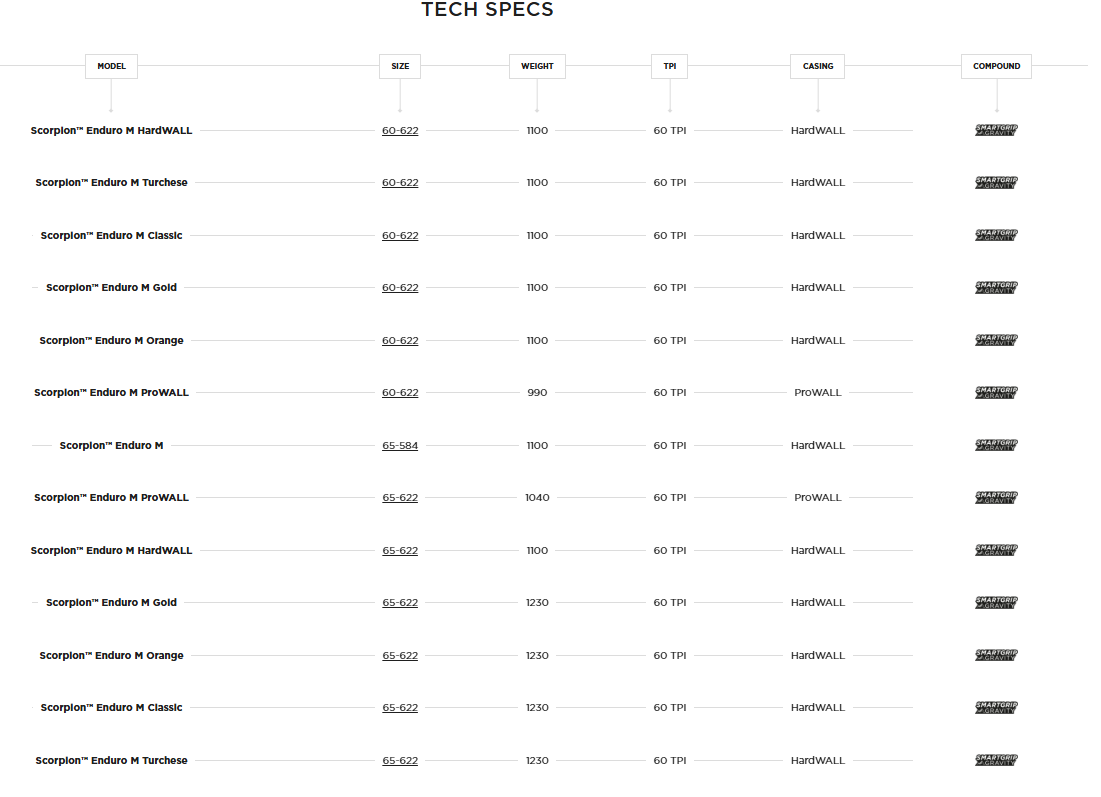Select compound logo for the first HardWALL row

tap(996, 130)
